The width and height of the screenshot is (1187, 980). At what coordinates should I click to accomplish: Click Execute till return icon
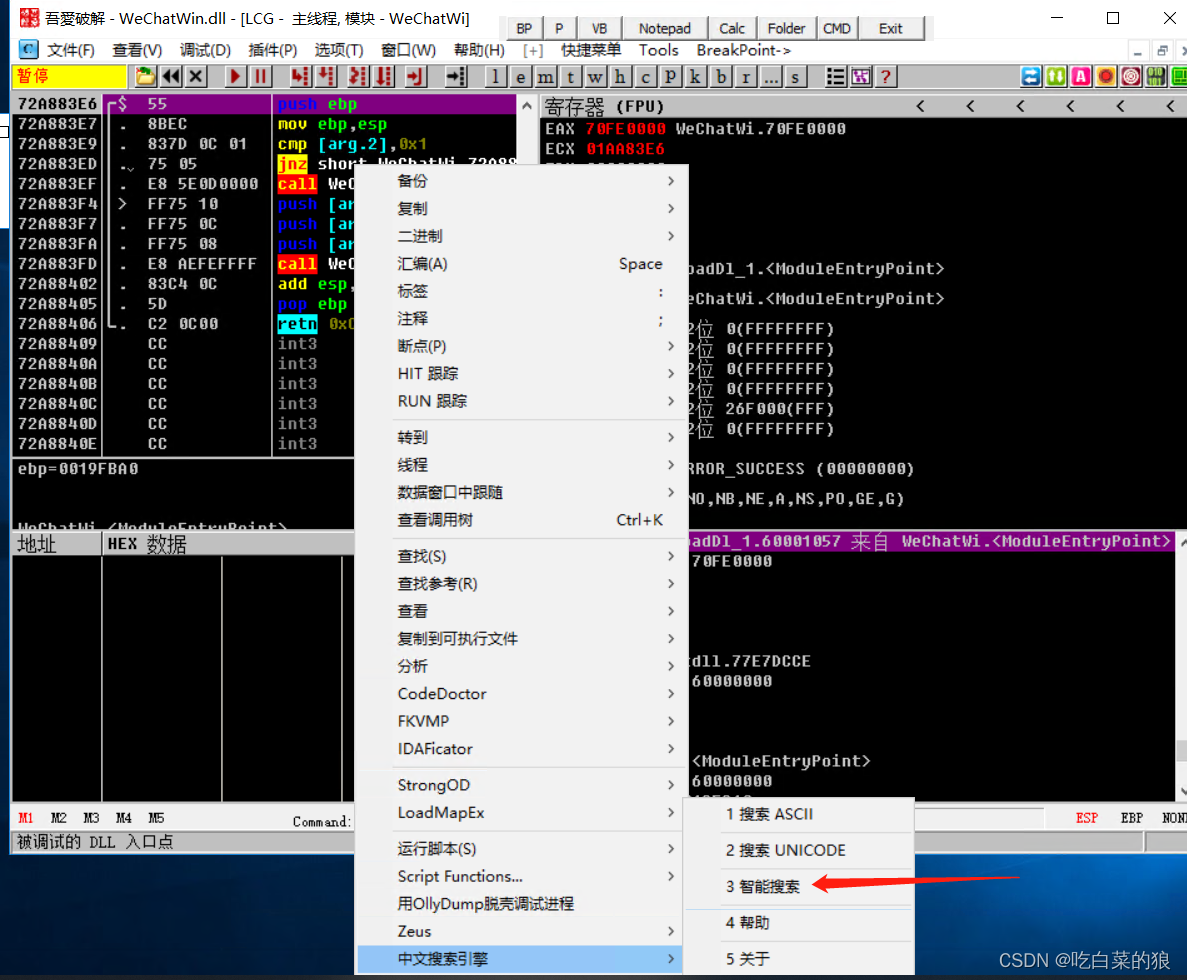click(416, 76)
